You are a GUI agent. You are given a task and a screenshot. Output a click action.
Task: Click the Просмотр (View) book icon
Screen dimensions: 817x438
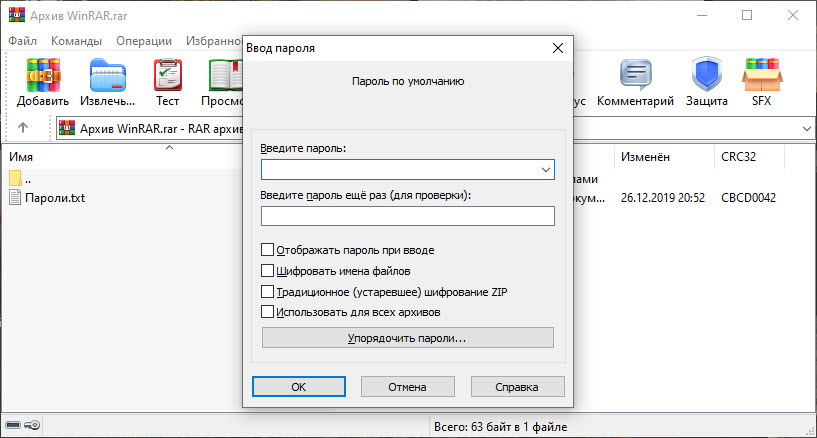tap(226, 76)
